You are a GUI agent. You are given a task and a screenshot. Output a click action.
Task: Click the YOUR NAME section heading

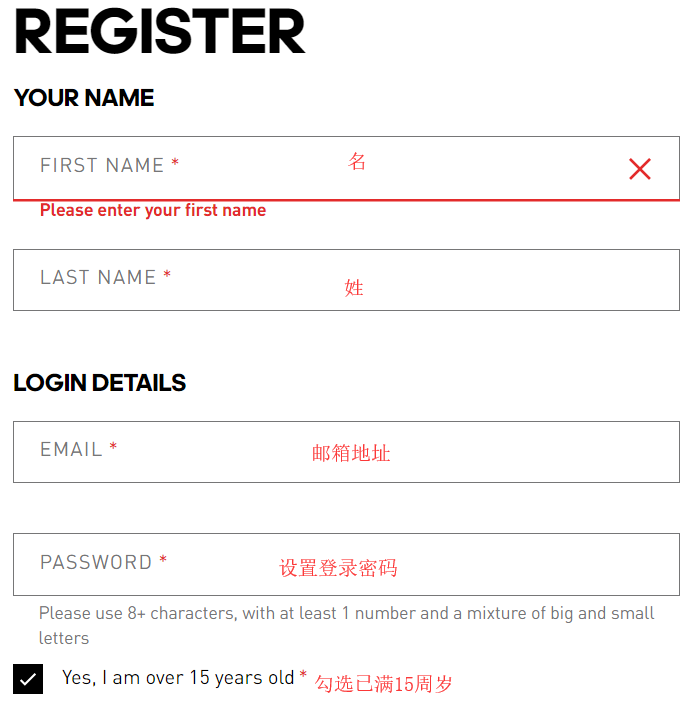coord(84,98)
